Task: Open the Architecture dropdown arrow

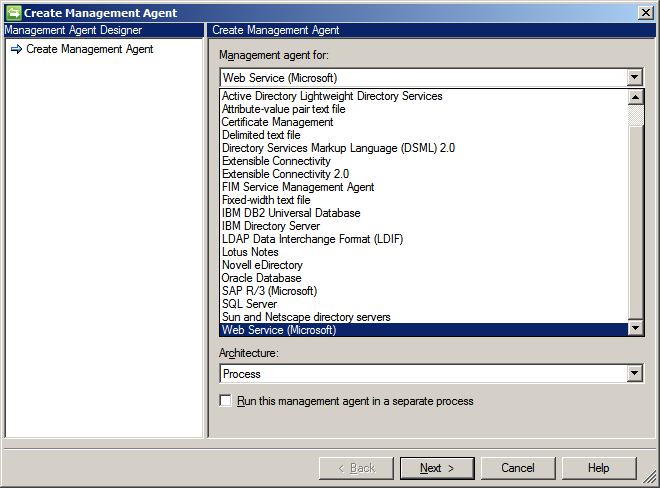Action: click(x=634, y=373)
